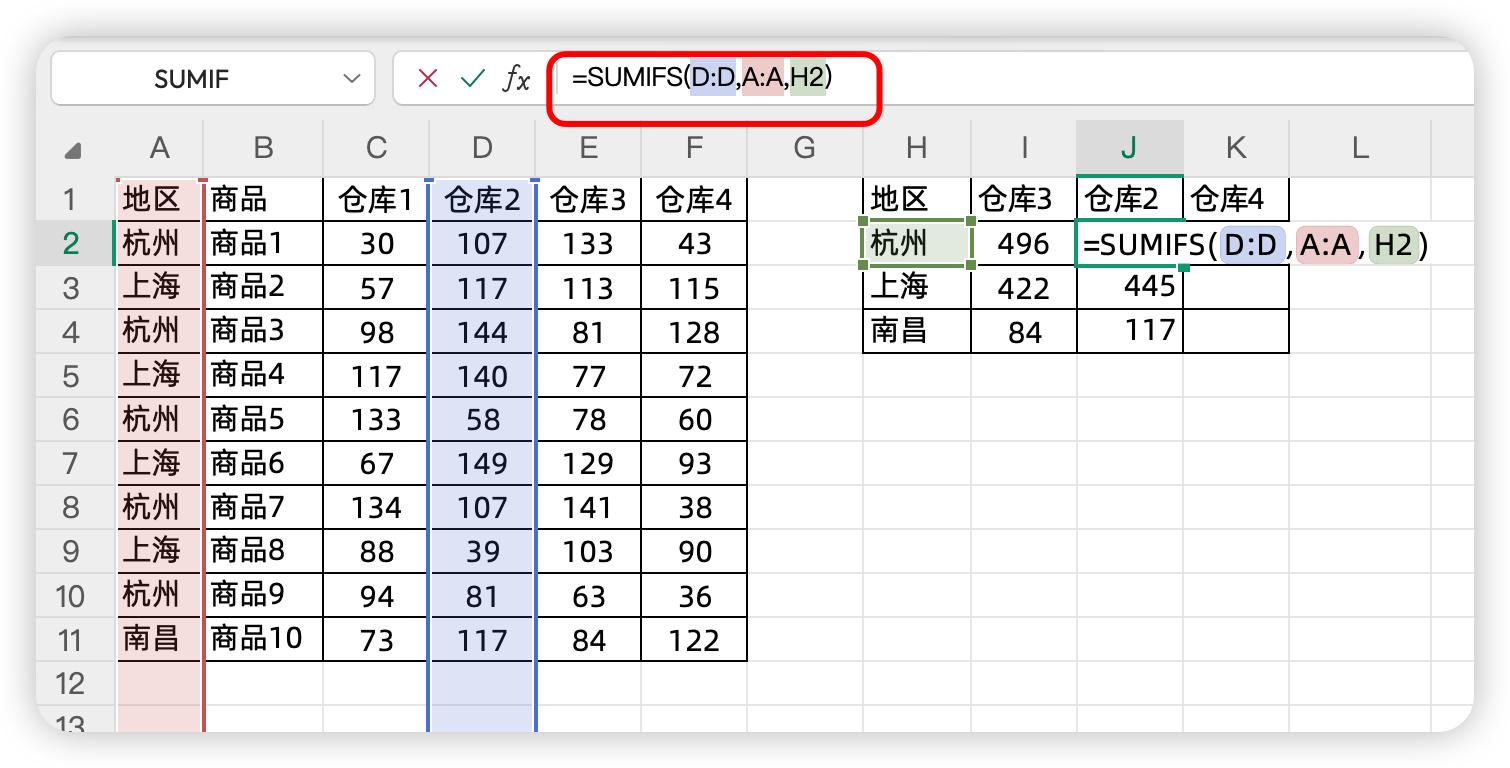Select the cell with value 115
This screenshot has width=1510, height=768.
[x=694, y=288]
